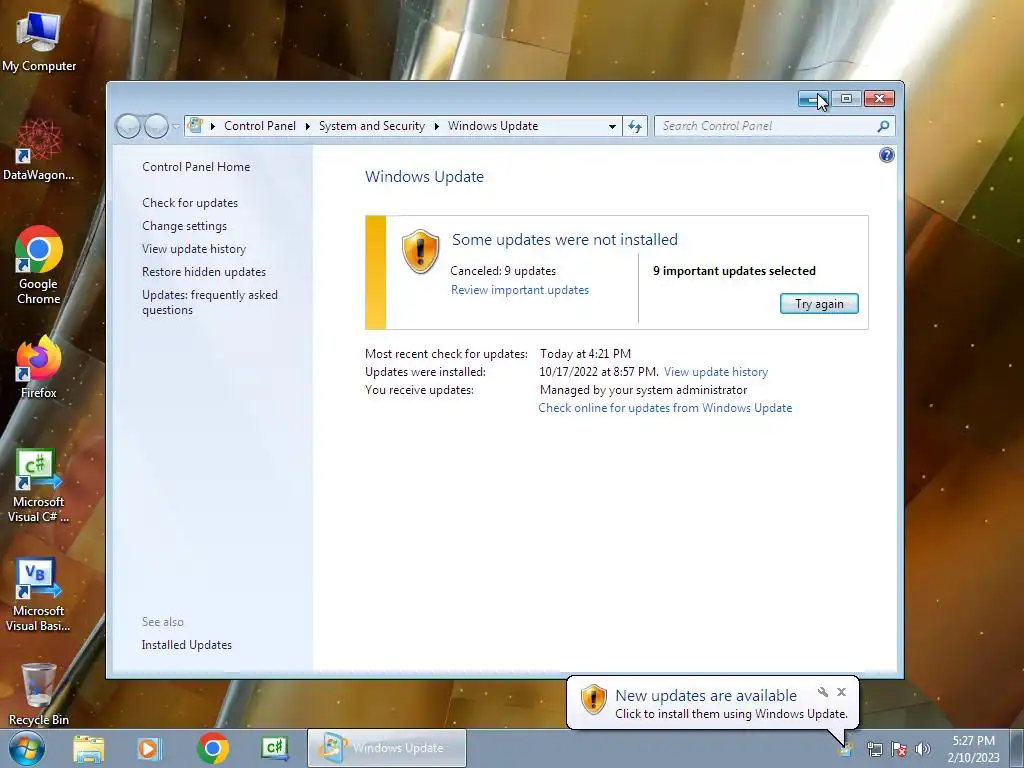Select the Microsoft Visual Basic desktop shortcut
Image resolution: width=1024 pixels, height=768 pixels.
(x=39, y=595)
